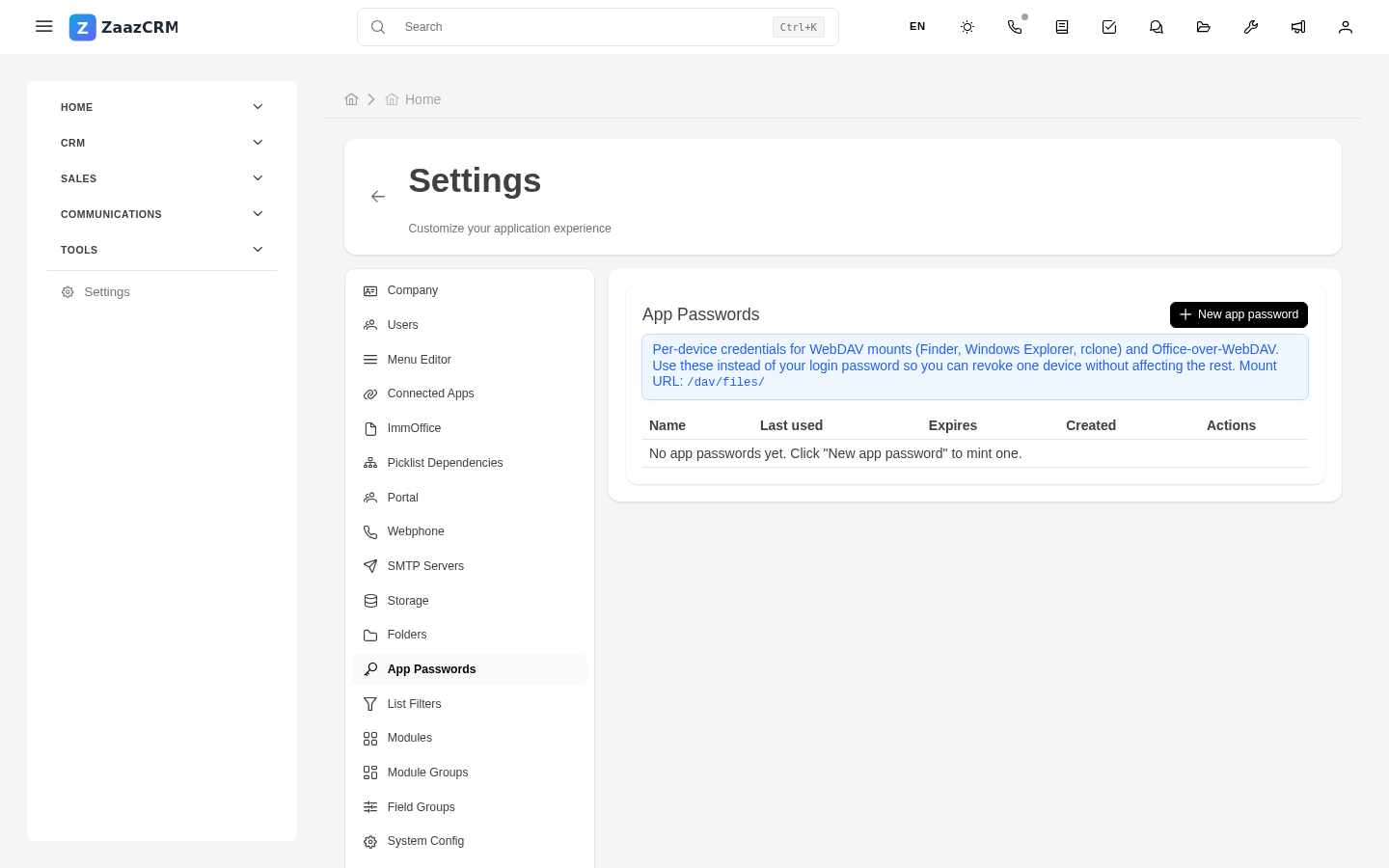The image size is (1389, 868).
Task: Open Module Groups settings
Action: 470,773
